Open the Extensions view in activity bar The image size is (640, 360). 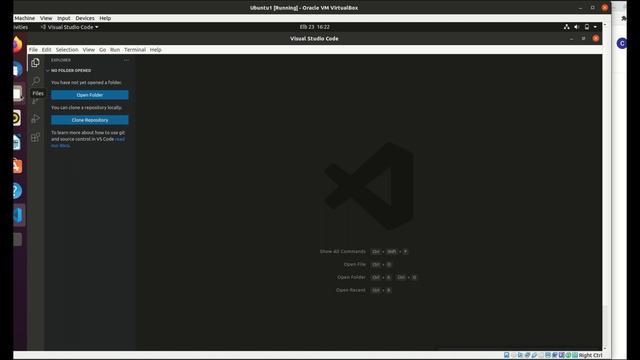point(36,137)
